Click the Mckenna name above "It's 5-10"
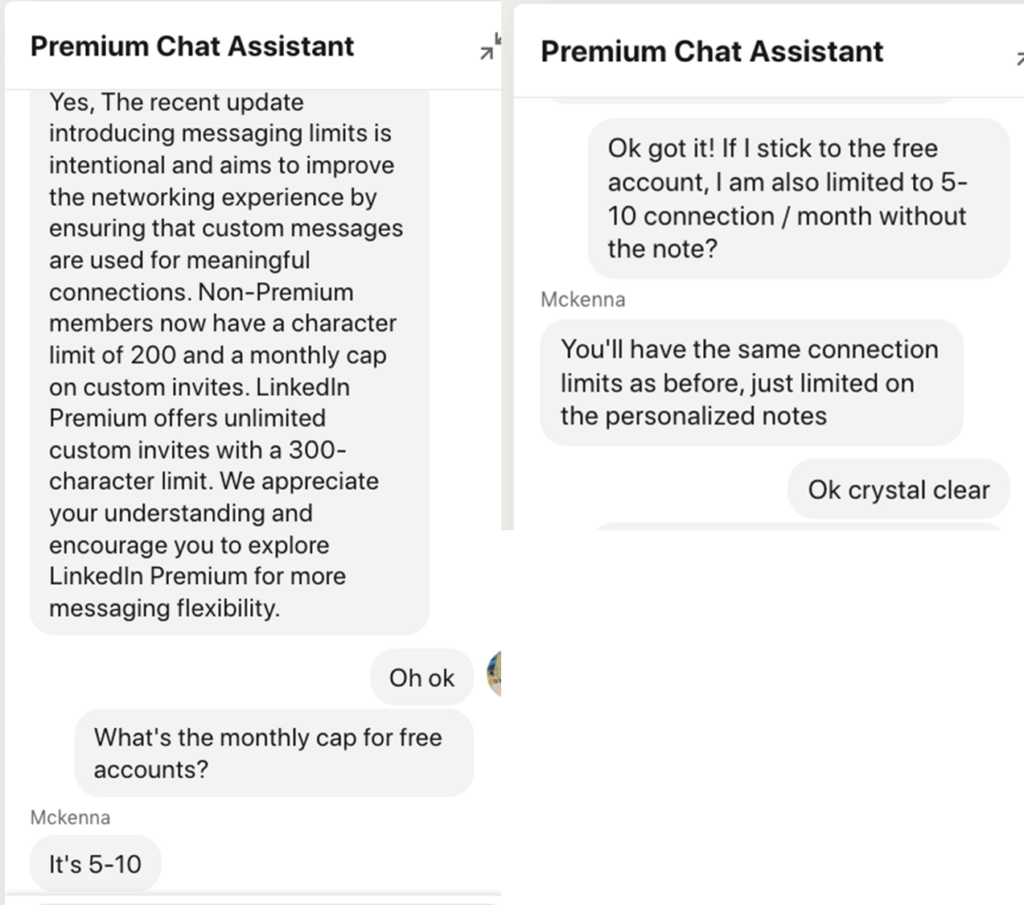Image resolution: width=1024 pixels, height=905 pixels. pos(70,817)
